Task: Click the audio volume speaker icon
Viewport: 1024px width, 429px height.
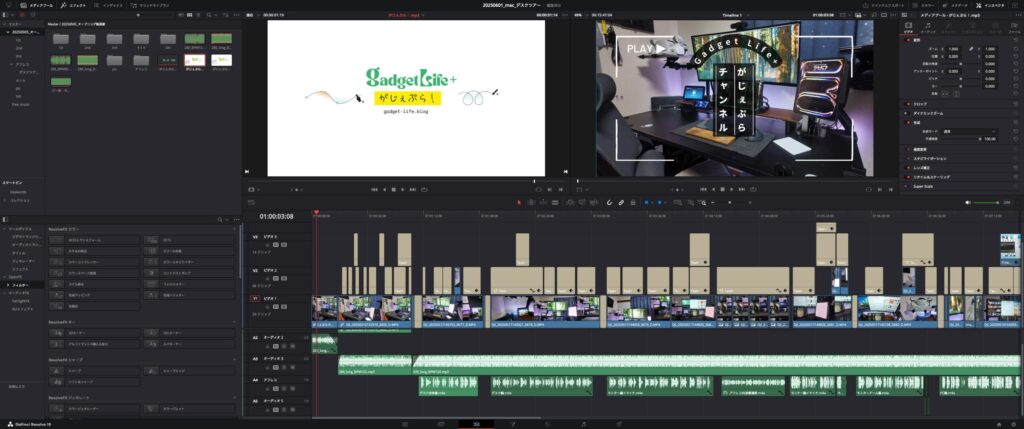Action: pos(968,202)
